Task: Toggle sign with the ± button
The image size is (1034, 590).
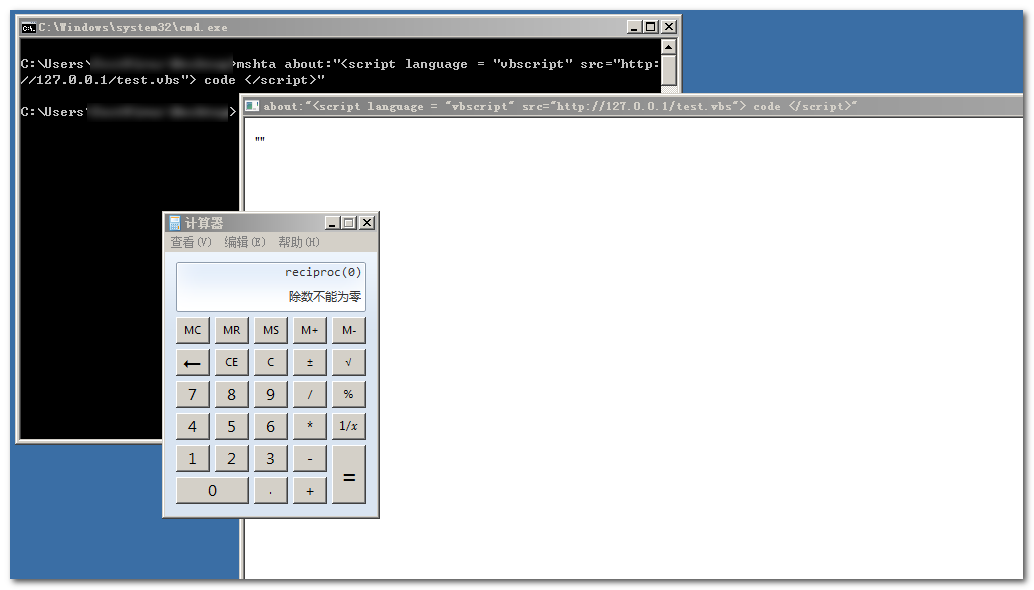Action: (310, 363)
